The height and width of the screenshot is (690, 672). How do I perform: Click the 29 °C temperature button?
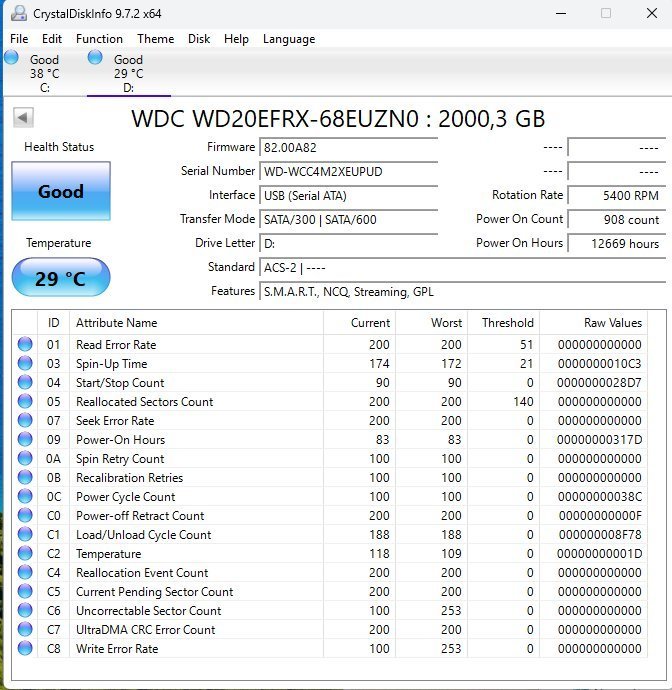[61, 278]
